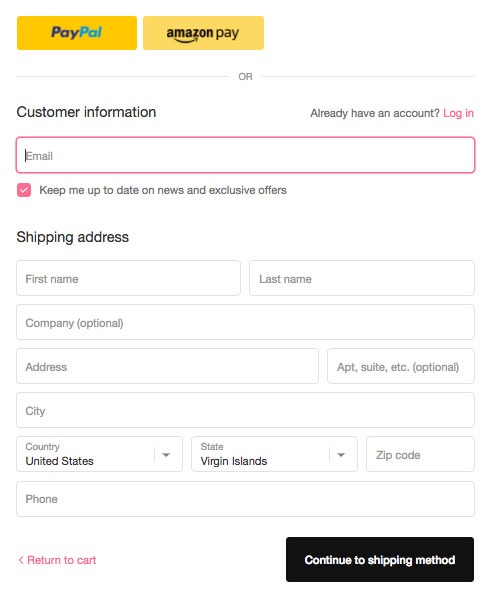Click the First name field
493x611 pixels.
pos(128,278)
